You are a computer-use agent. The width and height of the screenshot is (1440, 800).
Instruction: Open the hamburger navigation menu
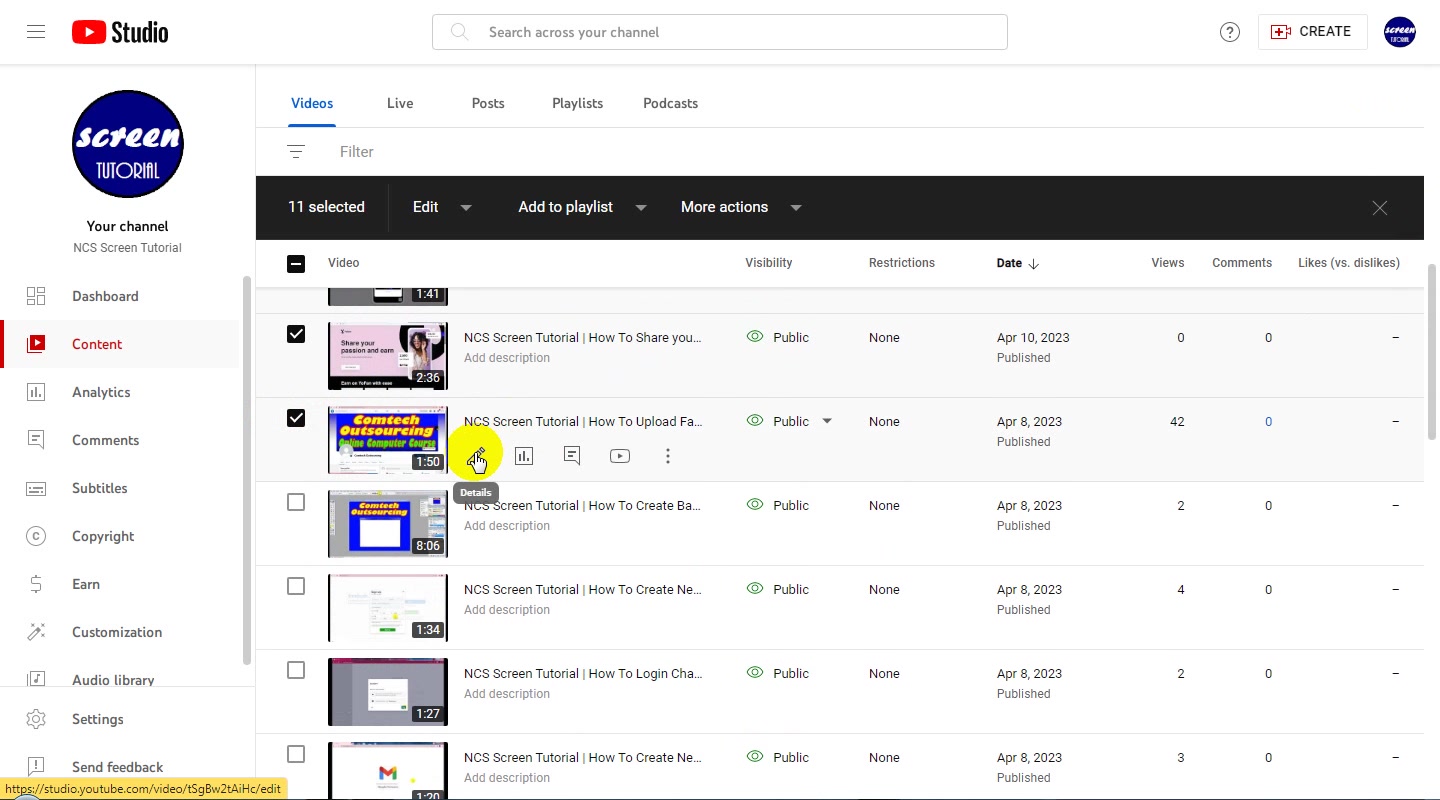click(x=36, y=32)
